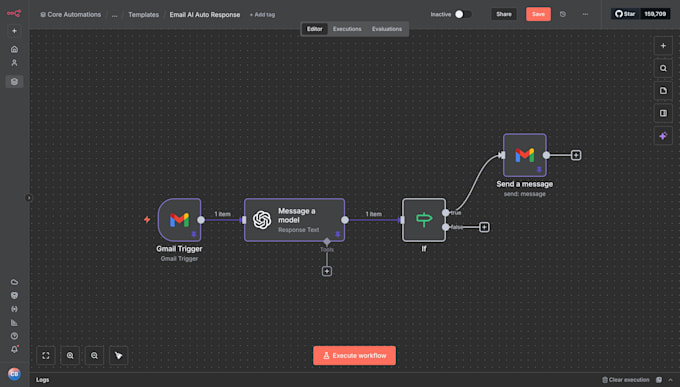
Task: Toggle the Inactive workflow switch
Action: tap(463, 14)
